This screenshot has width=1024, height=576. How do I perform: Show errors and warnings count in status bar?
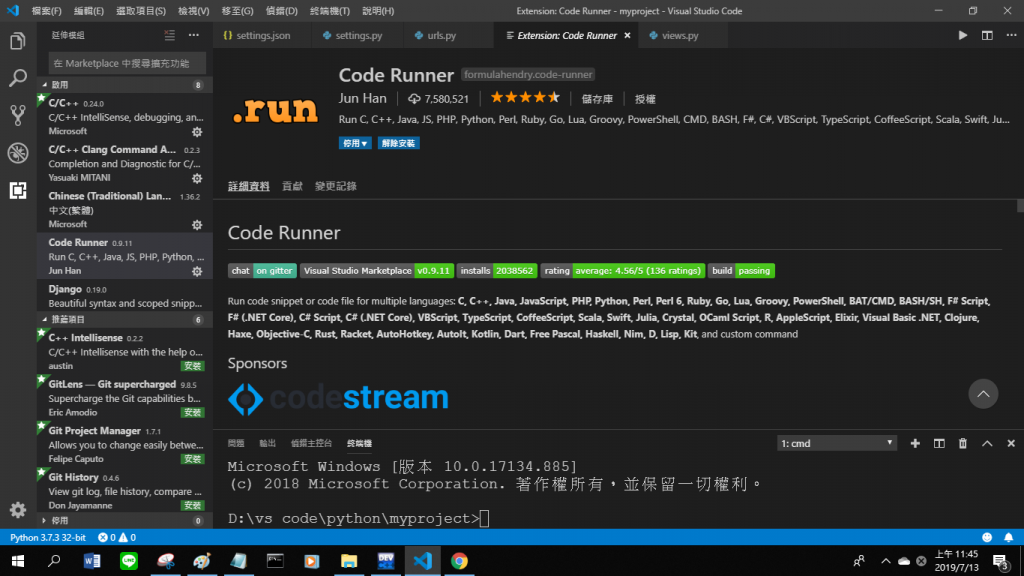pyautogui.click(x=116, y=537)
